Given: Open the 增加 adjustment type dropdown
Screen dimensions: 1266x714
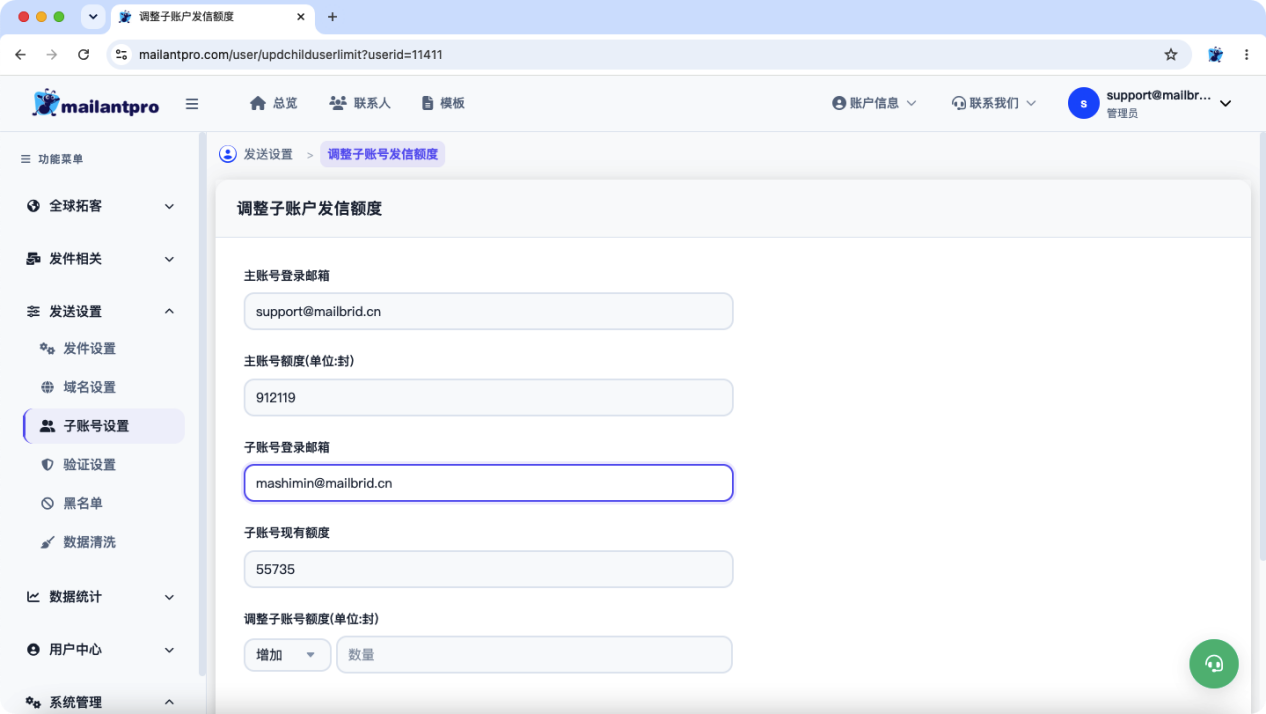Looking at the screenshot, I should point(287,655).
